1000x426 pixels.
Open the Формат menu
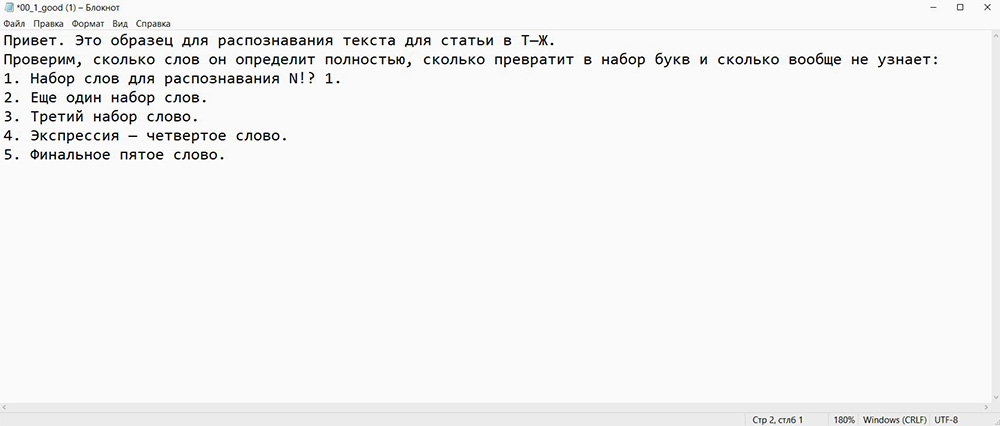point(88,24)
